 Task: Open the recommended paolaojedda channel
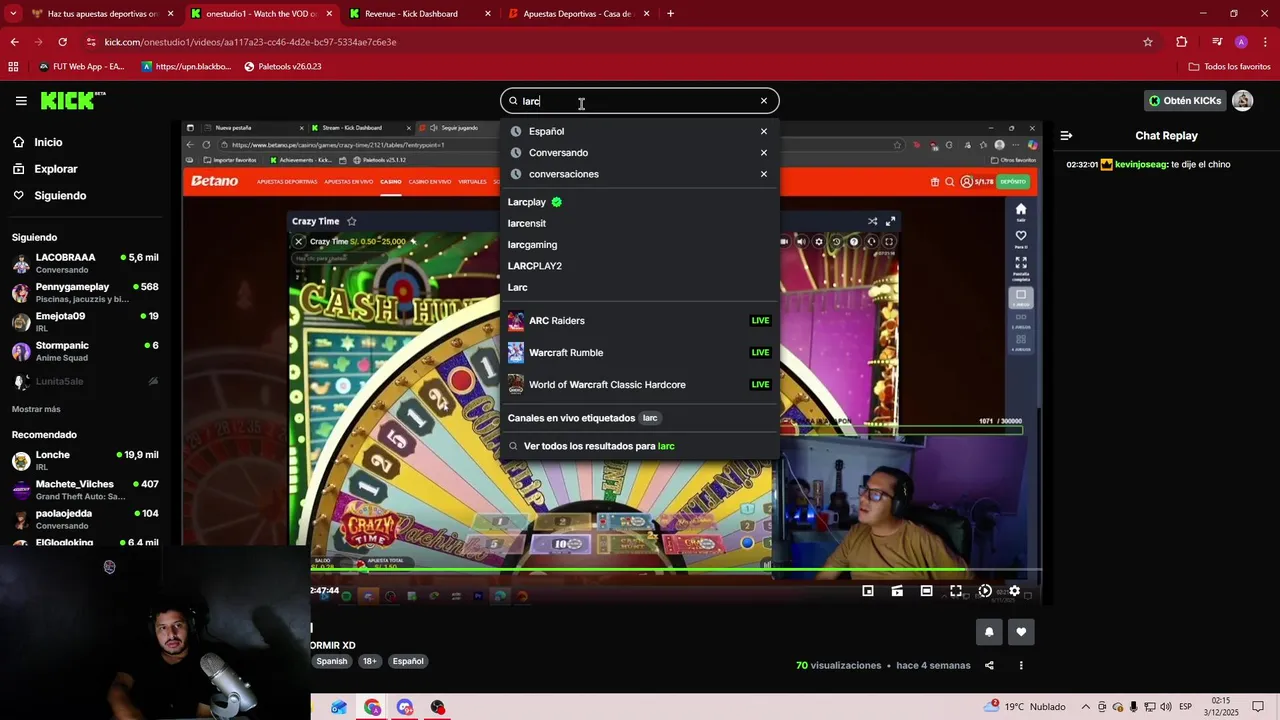click(85, 519)
